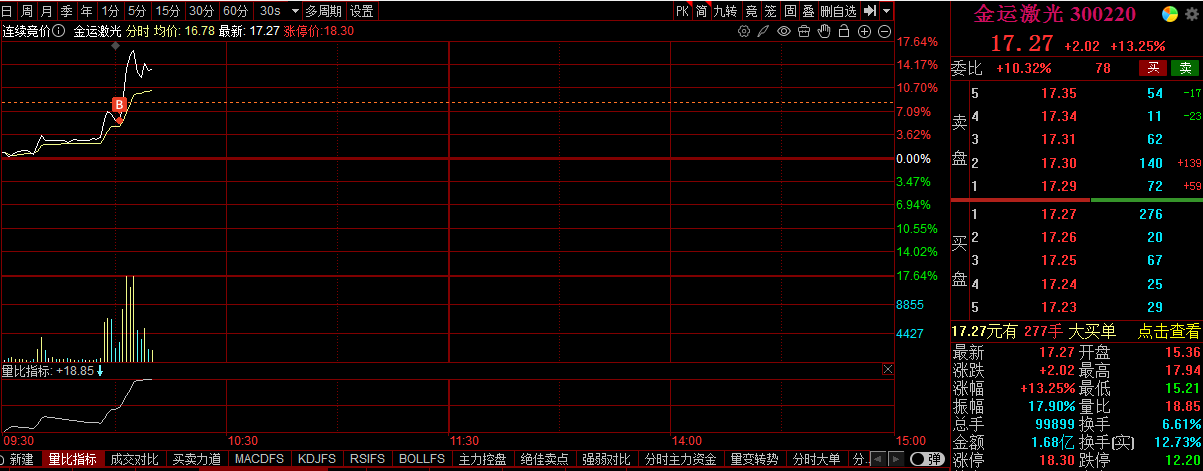Open 设置 settings in top toolbar
Image resolution: width=1203 pixels, height=471 pixels.
(361, 11)
